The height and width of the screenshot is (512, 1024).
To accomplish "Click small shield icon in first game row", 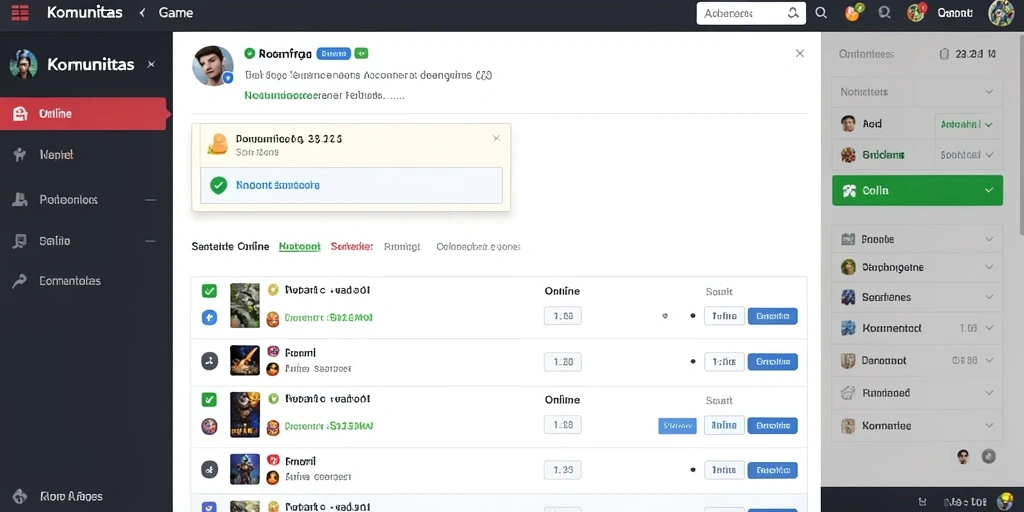I will (665, 316).
